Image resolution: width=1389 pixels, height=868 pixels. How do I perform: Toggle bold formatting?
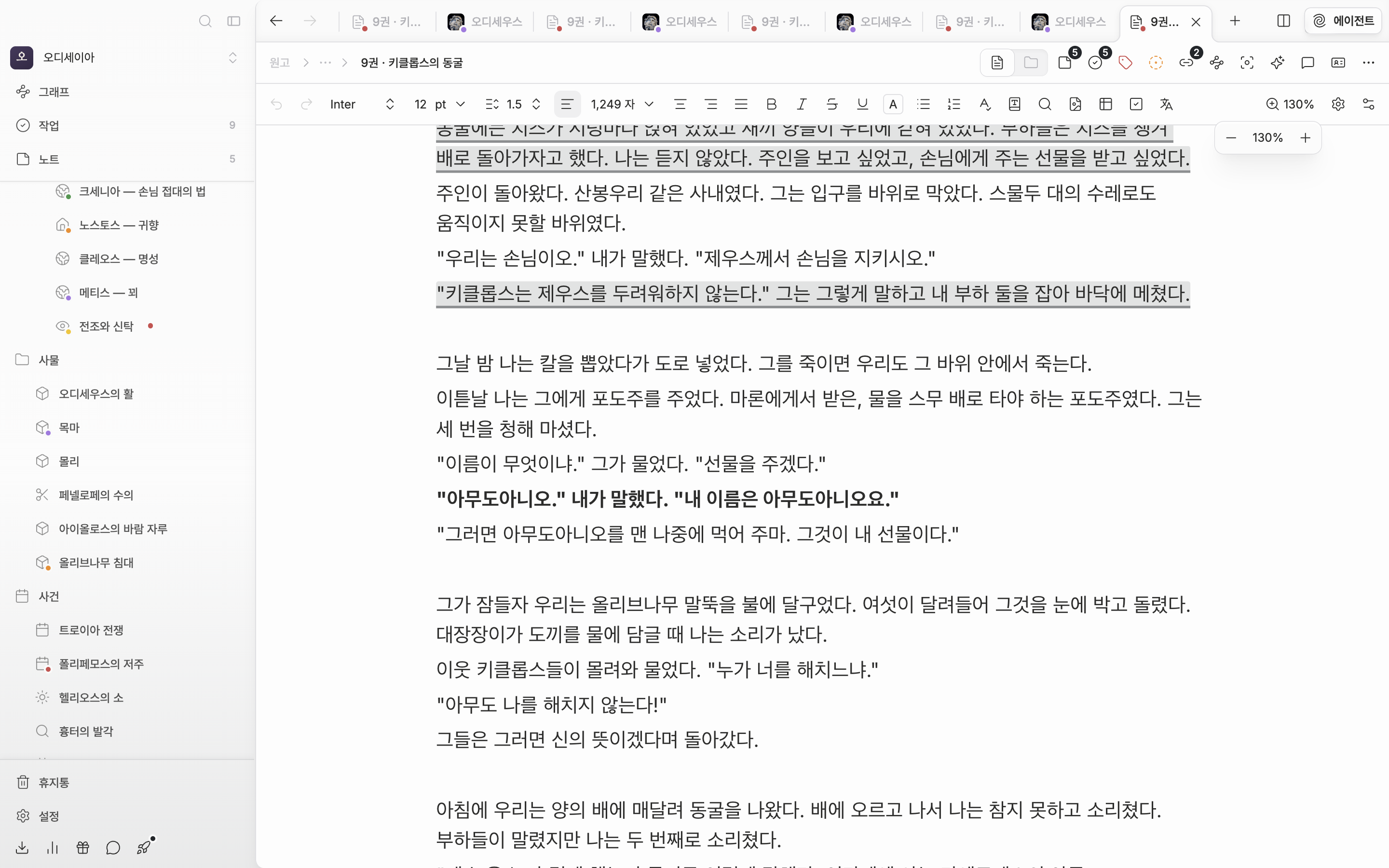(x=771, y=104)
